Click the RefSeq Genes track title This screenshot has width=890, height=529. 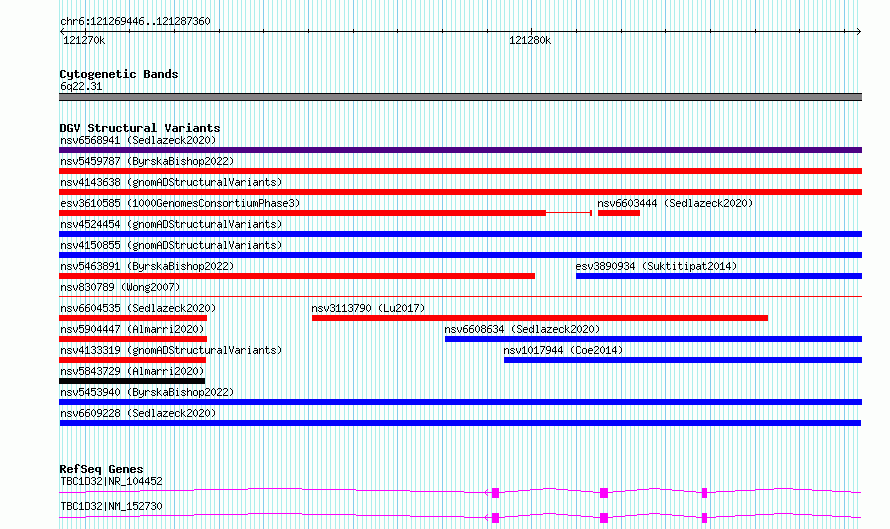coord(102,469)
